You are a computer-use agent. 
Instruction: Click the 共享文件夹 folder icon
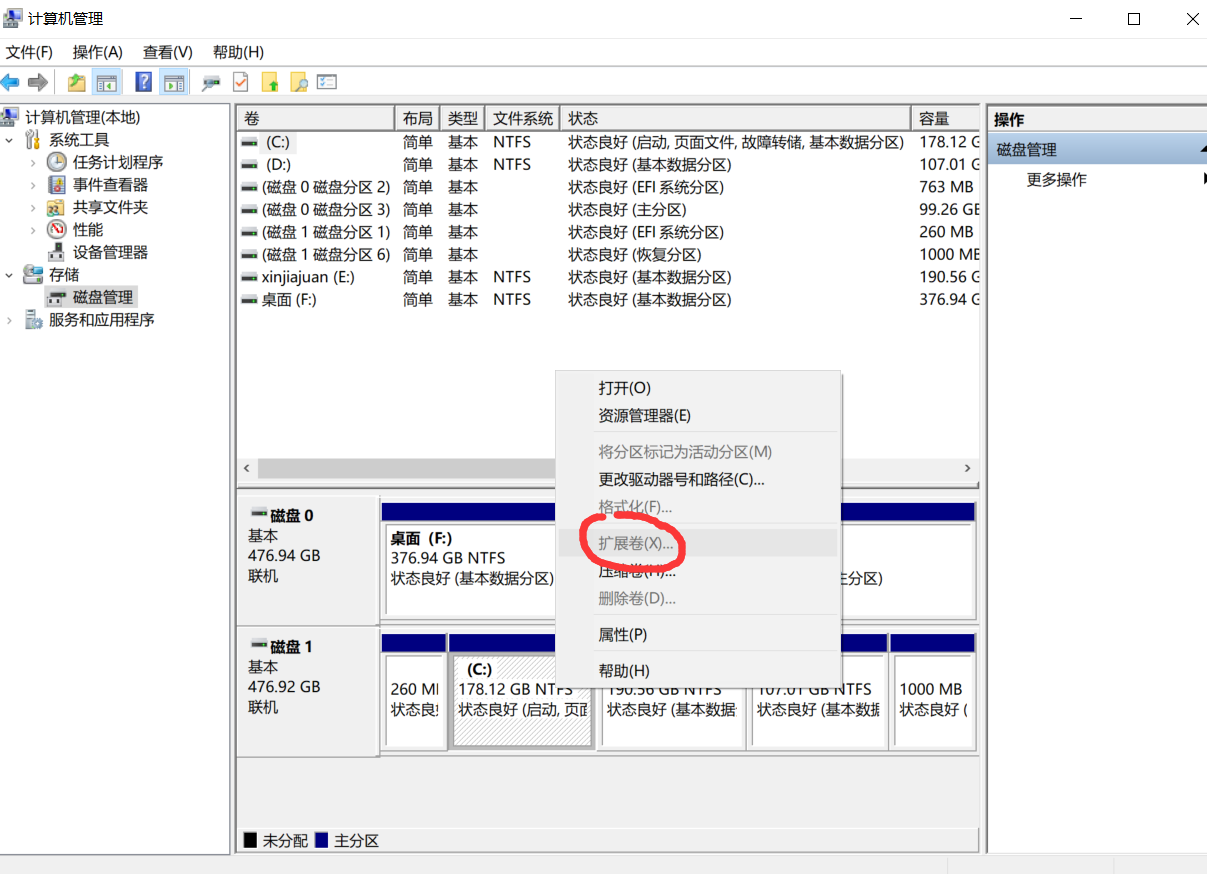click(57, 207)
